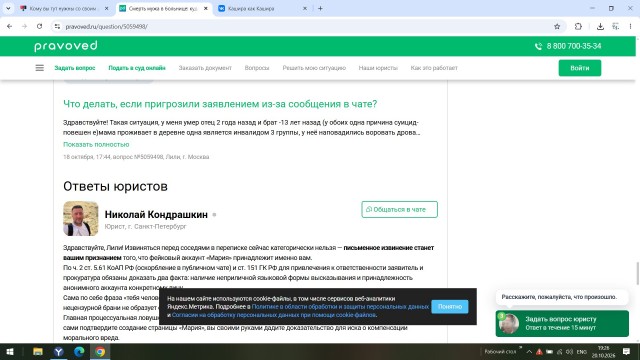The image size is (640, 360).
Task: Click 'Задать вопрос юристу' chat widget
Action: point(562,323)
